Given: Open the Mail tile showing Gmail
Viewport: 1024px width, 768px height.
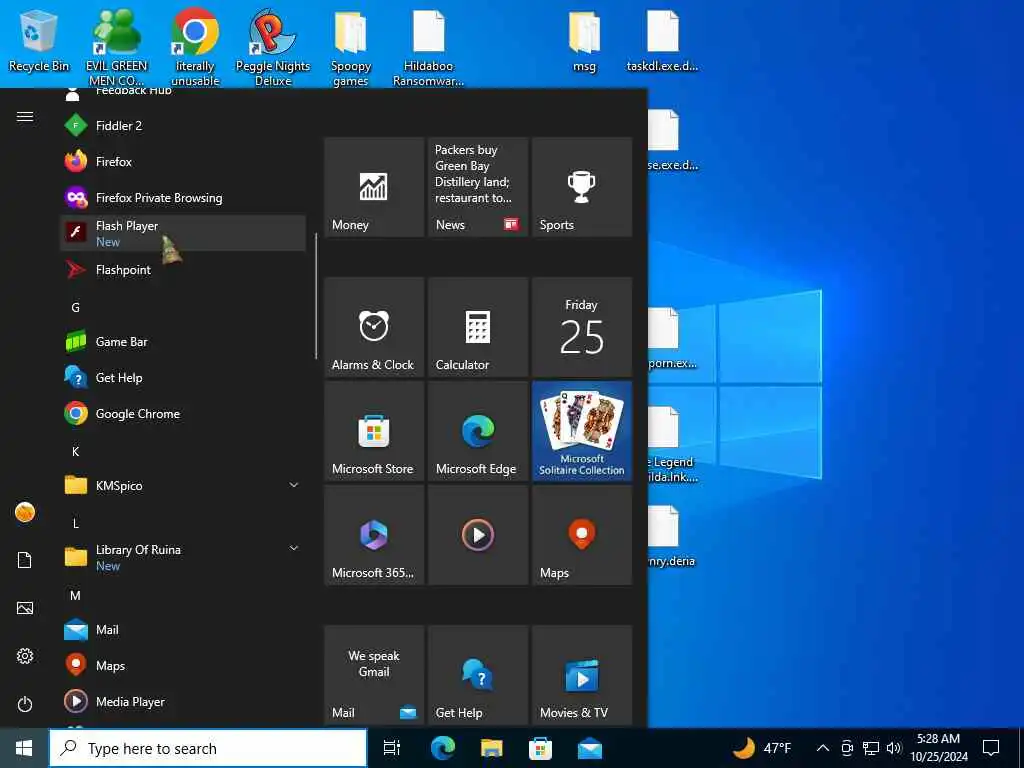Looking at the screenshot, I should [374, 675].
